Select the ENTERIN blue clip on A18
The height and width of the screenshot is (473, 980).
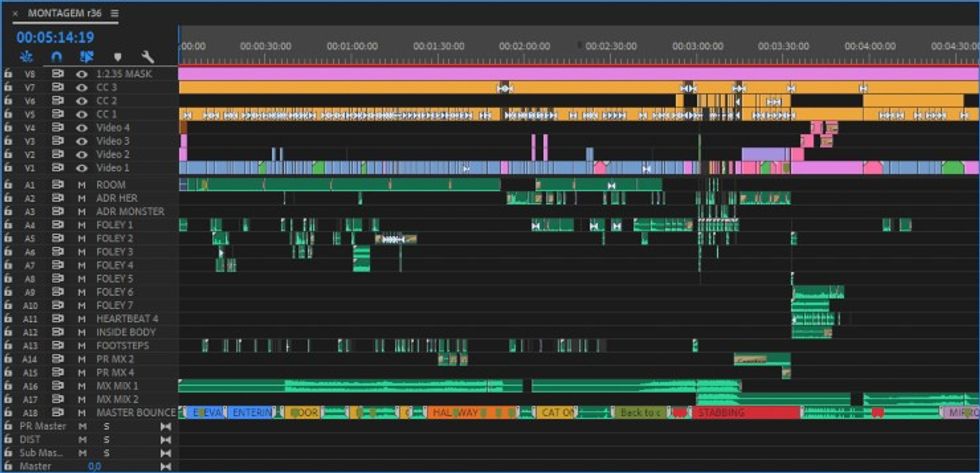tap(250, 413)
